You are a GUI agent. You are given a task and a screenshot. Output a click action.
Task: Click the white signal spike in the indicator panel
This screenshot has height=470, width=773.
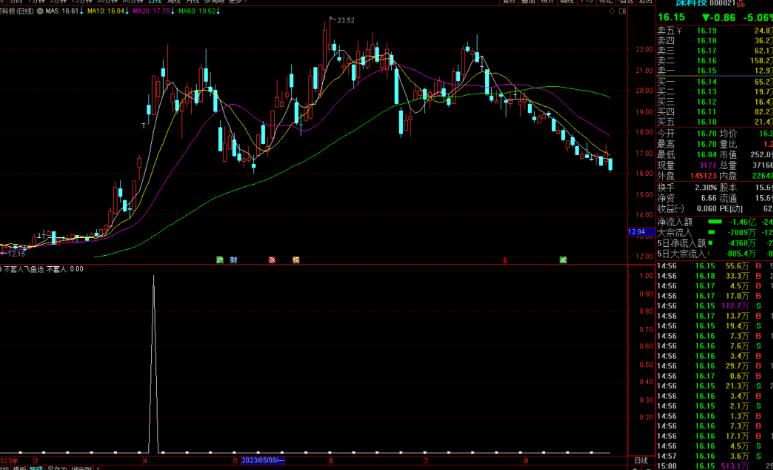tap(154, 364)
